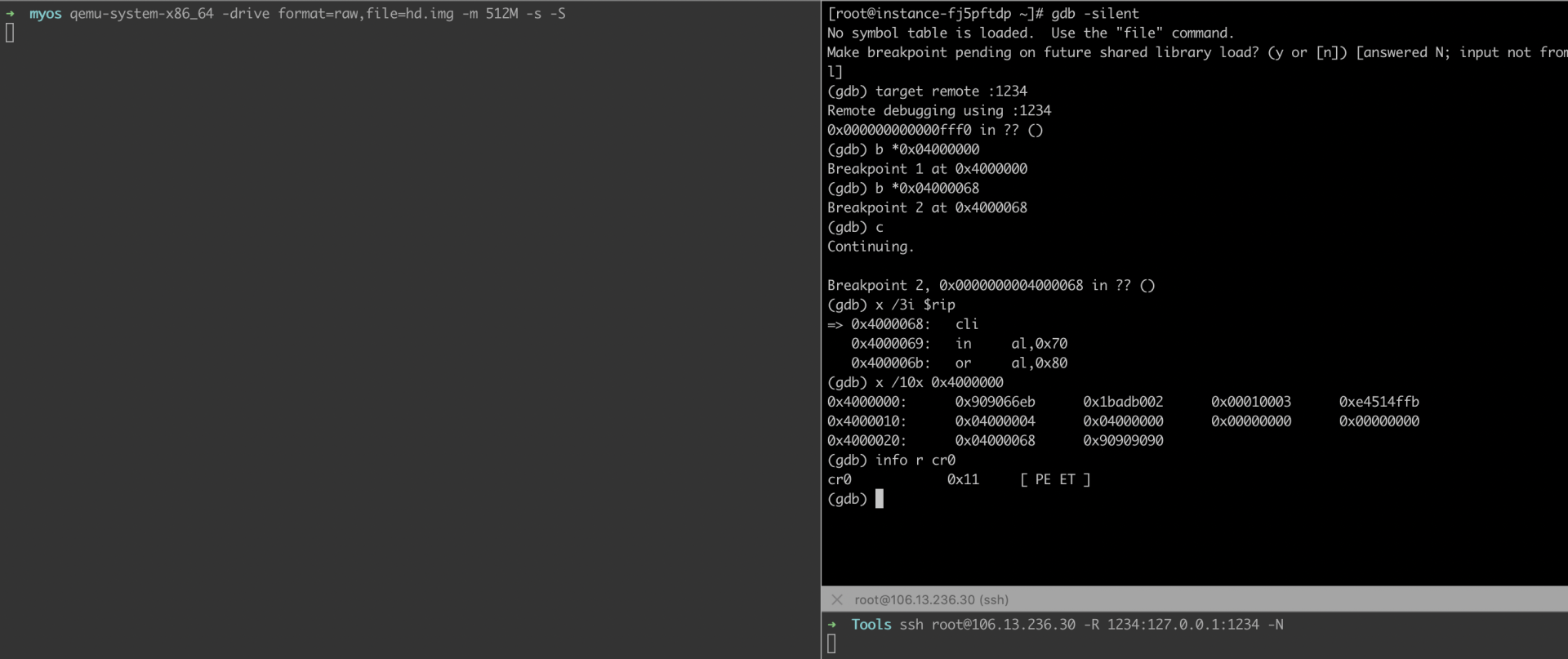Click the cli instruction at 0x4000068

(967, 324)
